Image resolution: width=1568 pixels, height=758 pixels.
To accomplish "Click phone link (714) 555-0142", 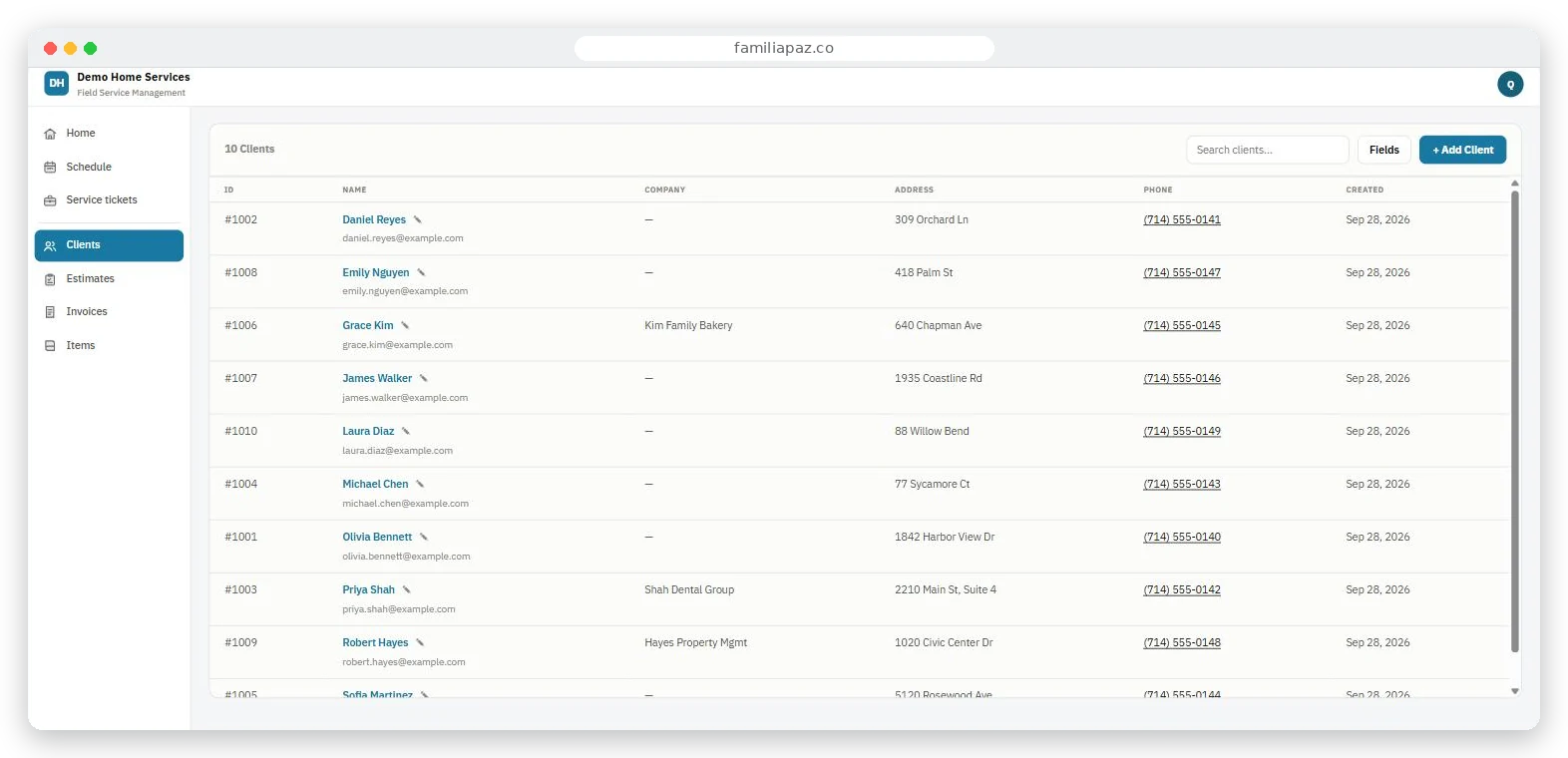I will 1182,589.
